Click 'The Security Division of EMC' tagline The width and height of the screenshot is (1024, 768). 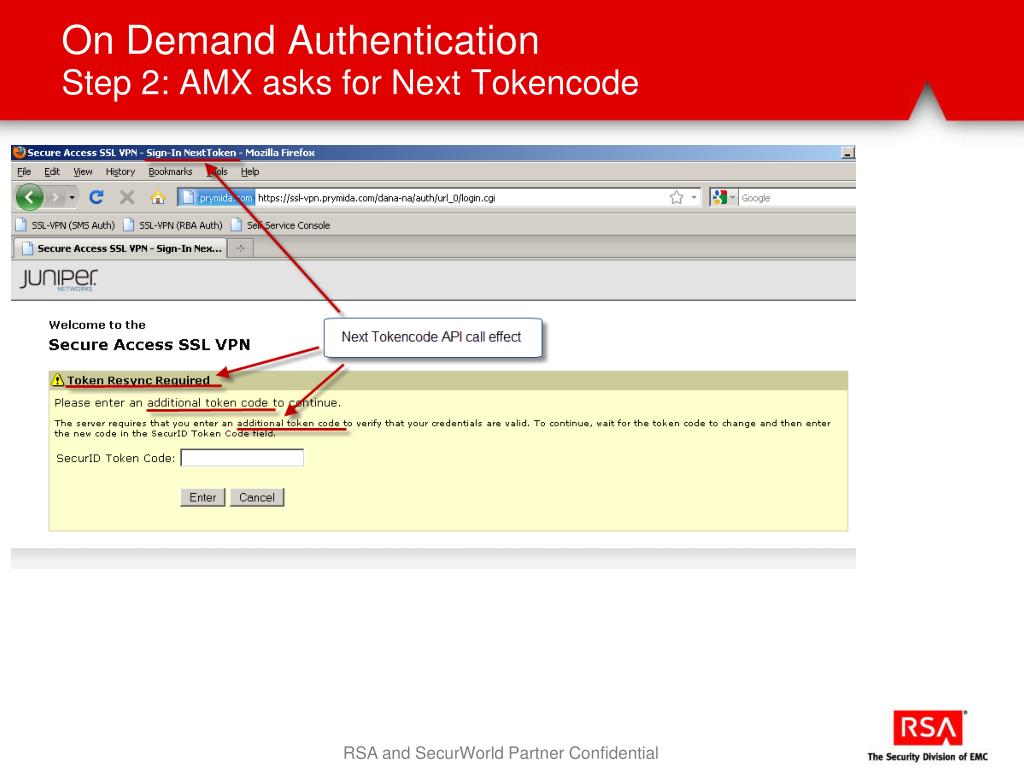[x=927, y=757]
